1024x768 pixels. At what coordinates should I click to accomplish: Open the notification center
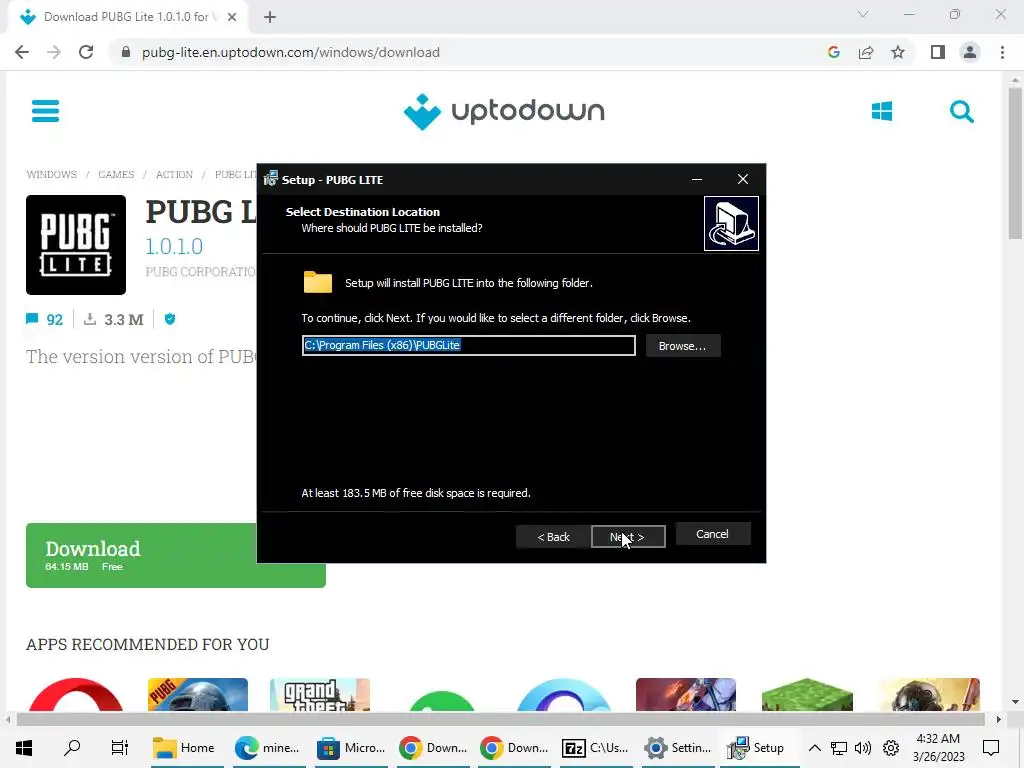tap(991, 748)
